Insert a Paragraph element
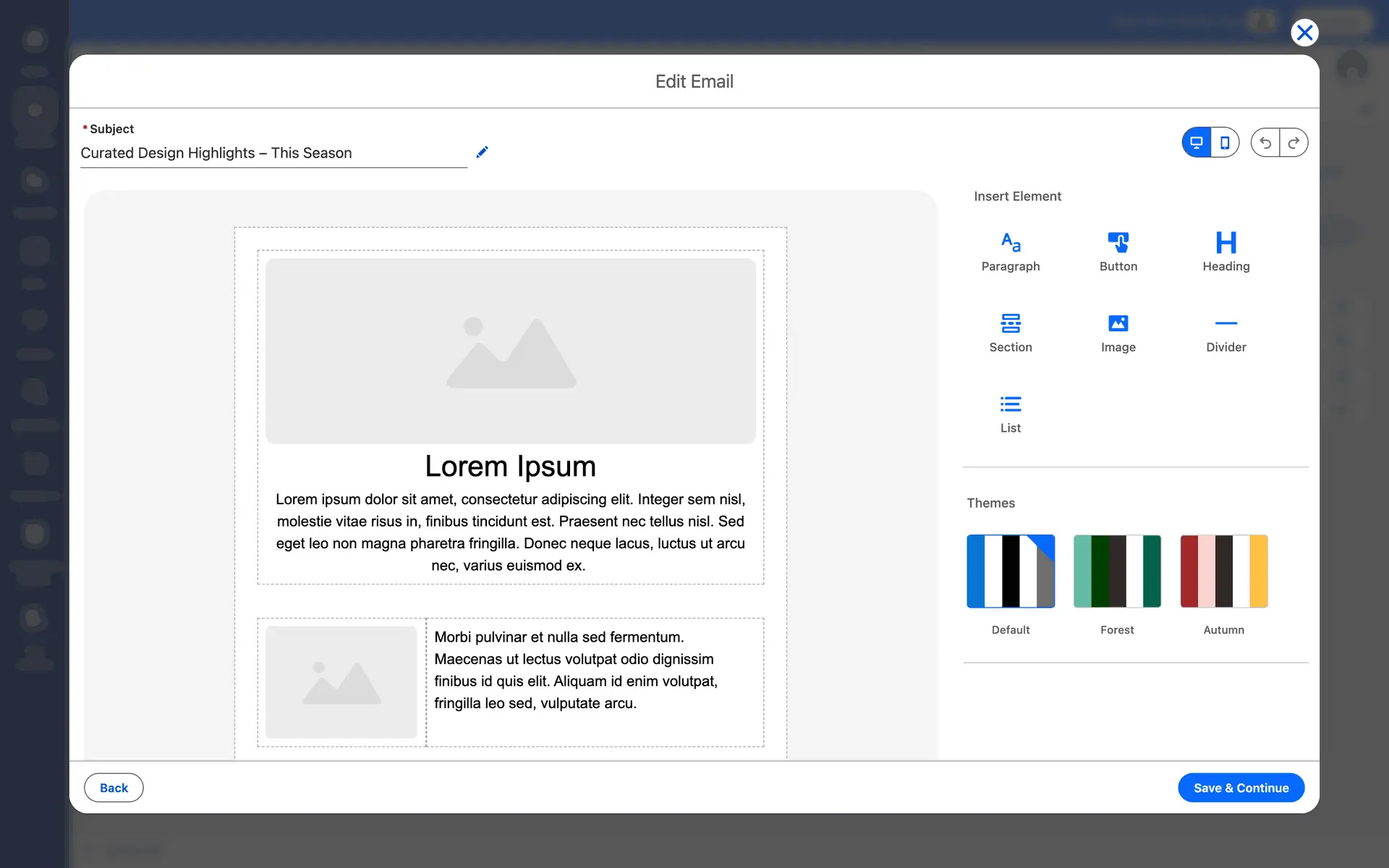Screen dimensions: 1389x868 click(1010, 250)
